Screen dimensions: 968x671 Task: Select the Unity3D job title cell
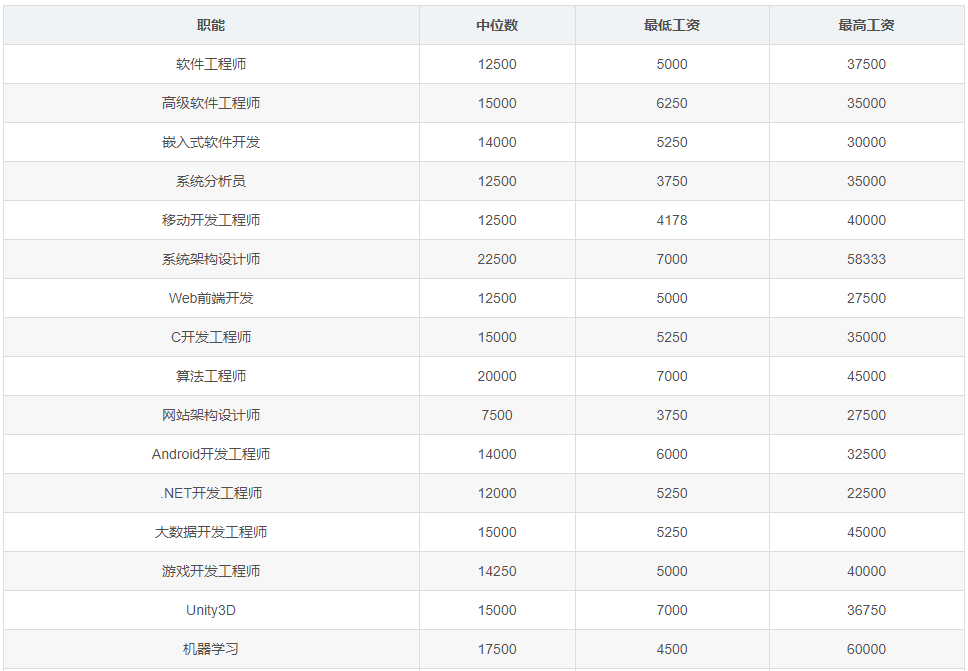pyautogui.click(x=211, y=610)
